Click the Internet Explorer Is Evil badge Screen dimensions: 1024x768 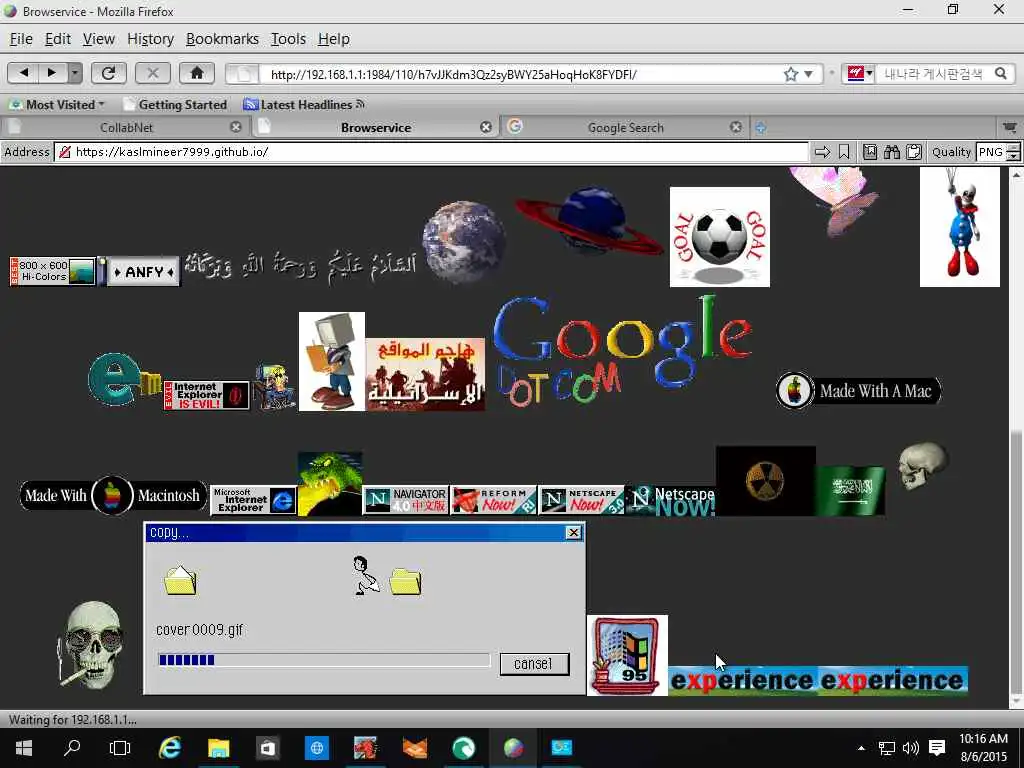pos(206,395)
